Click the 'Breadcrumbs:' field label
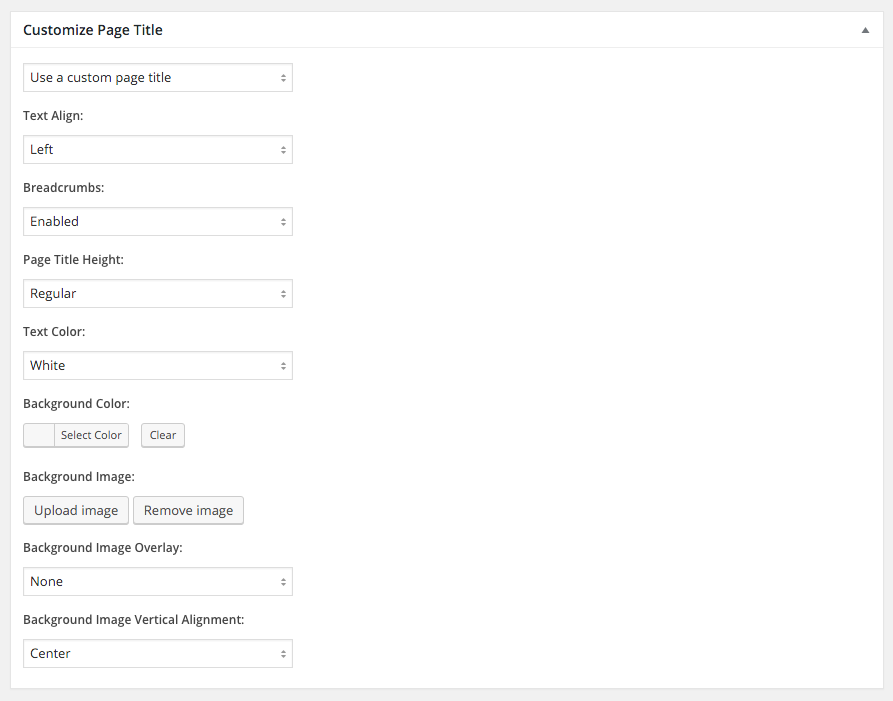The height and width of the screenshot is (701, 893). (64, 188)
